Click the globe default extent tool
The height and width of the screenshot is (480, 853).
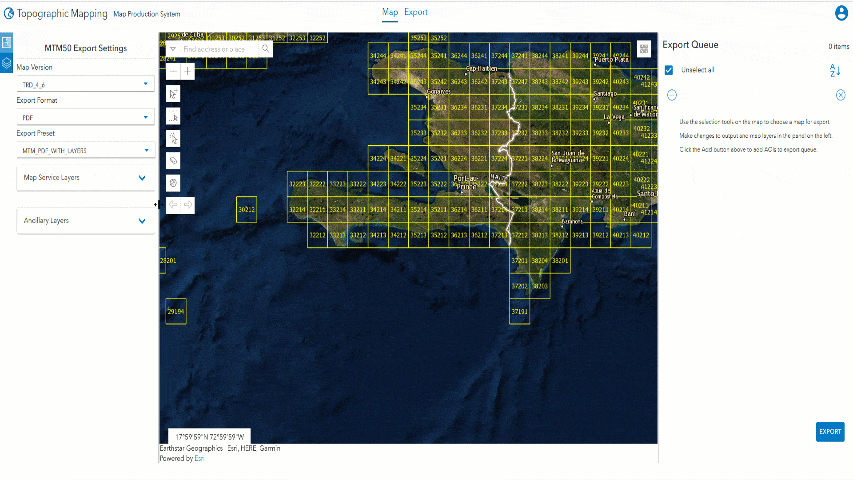174,183
